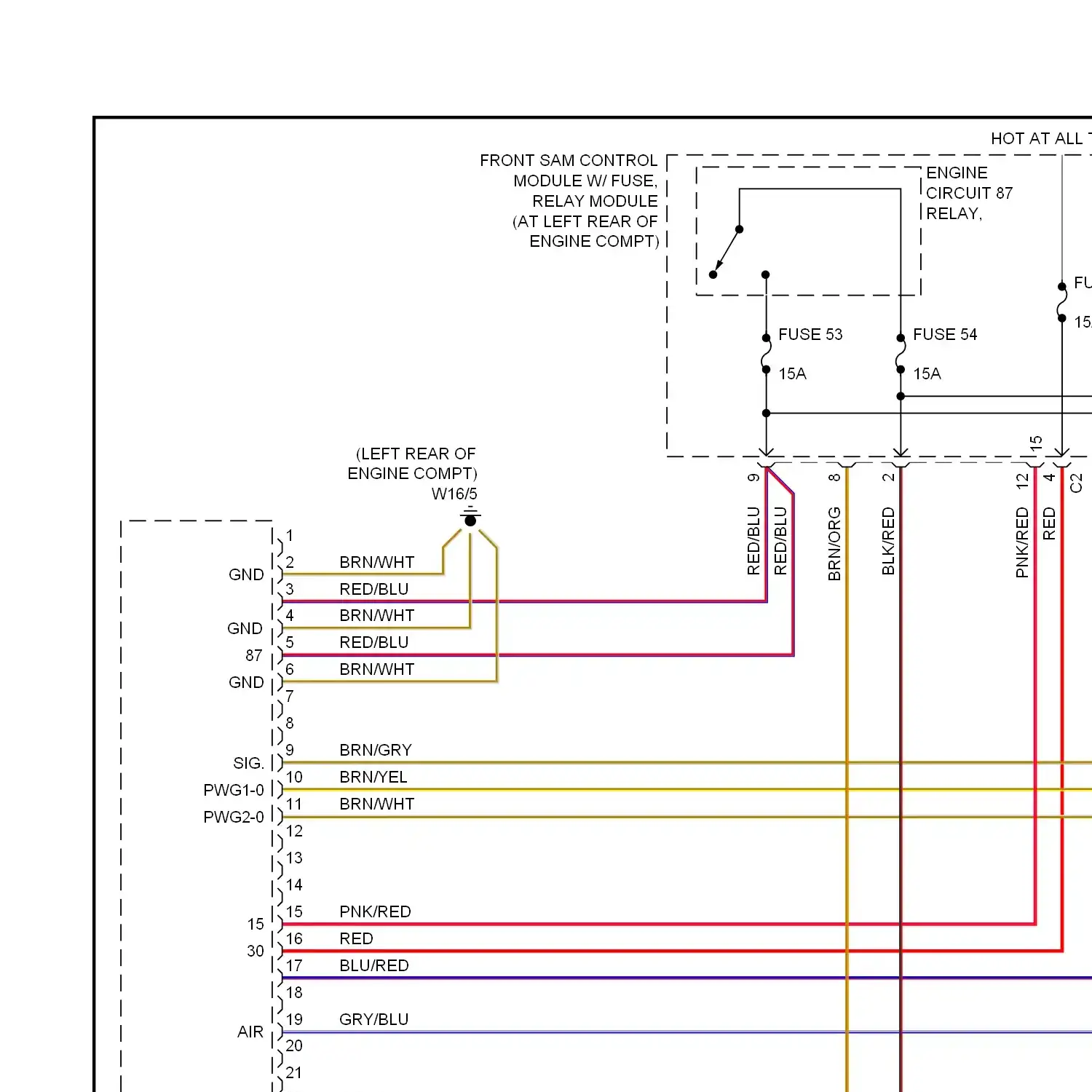Click the FUSE 54 fuse symbol
Viewport: 1092px width, 1092px height.
click(x=901, y=354)
